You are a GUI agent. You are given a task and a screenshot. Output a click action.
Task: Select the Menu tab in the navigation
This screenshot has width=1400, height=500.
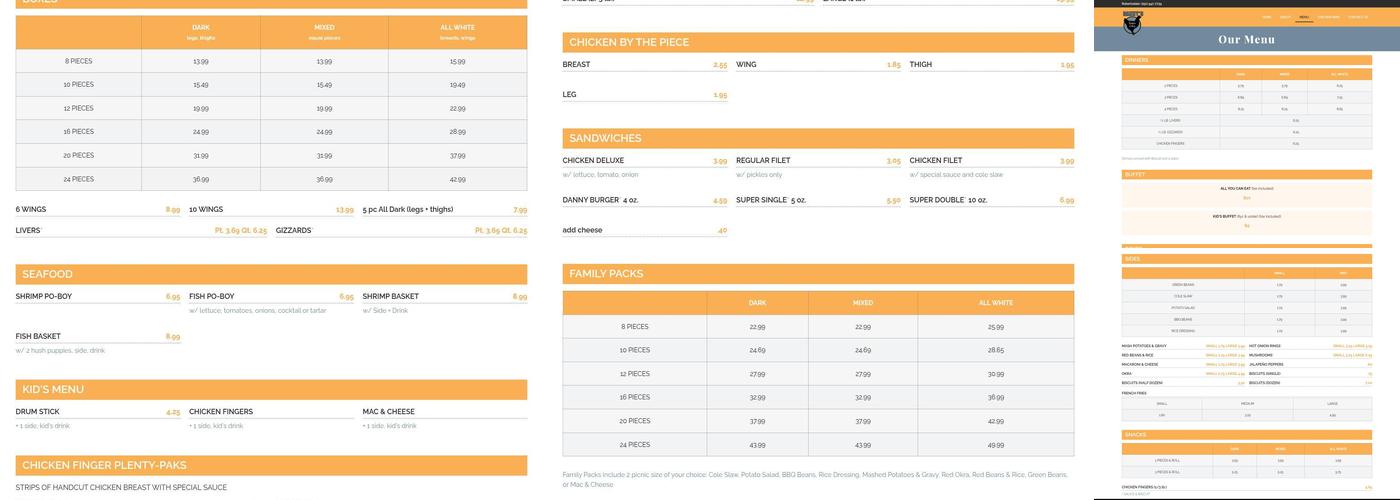pos(1304,17)
